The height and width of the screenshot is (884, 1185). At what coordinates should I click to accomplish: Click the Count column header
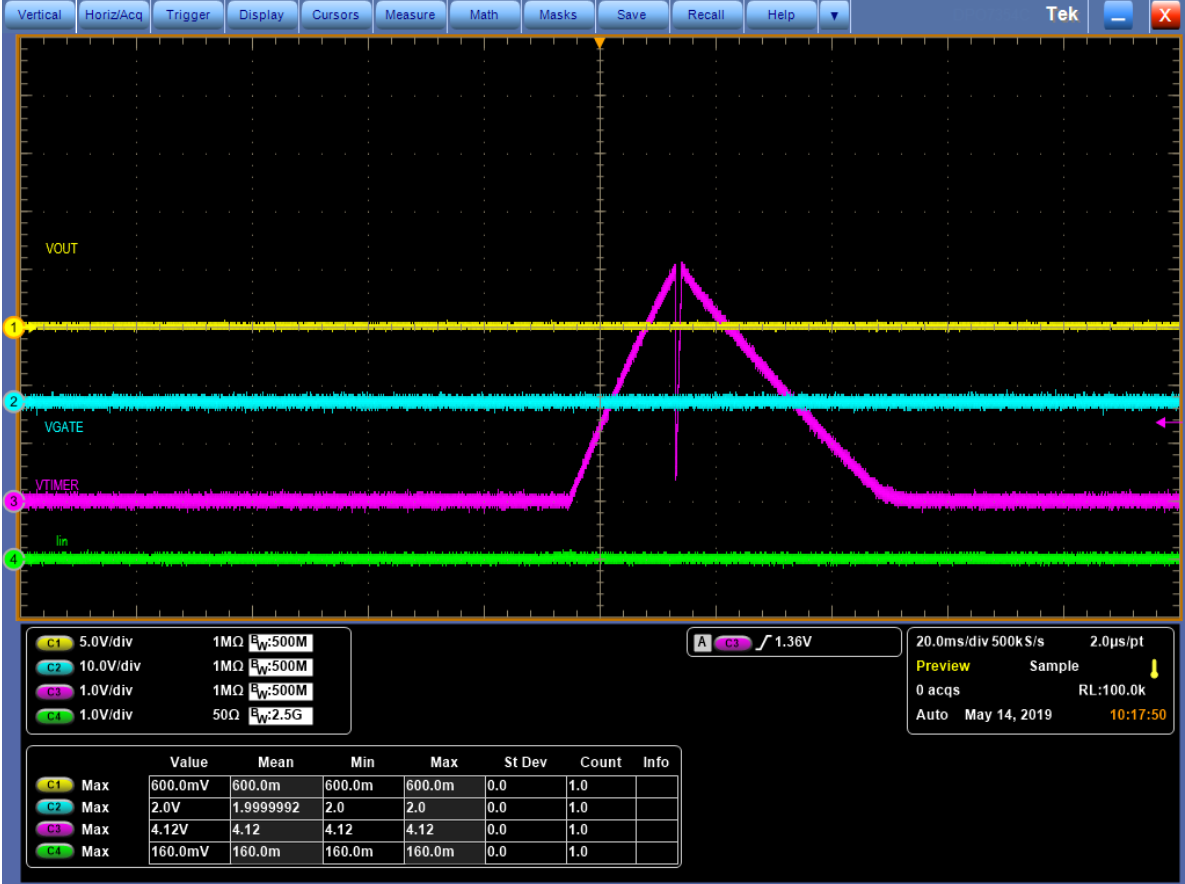click(x=601, y=762)
